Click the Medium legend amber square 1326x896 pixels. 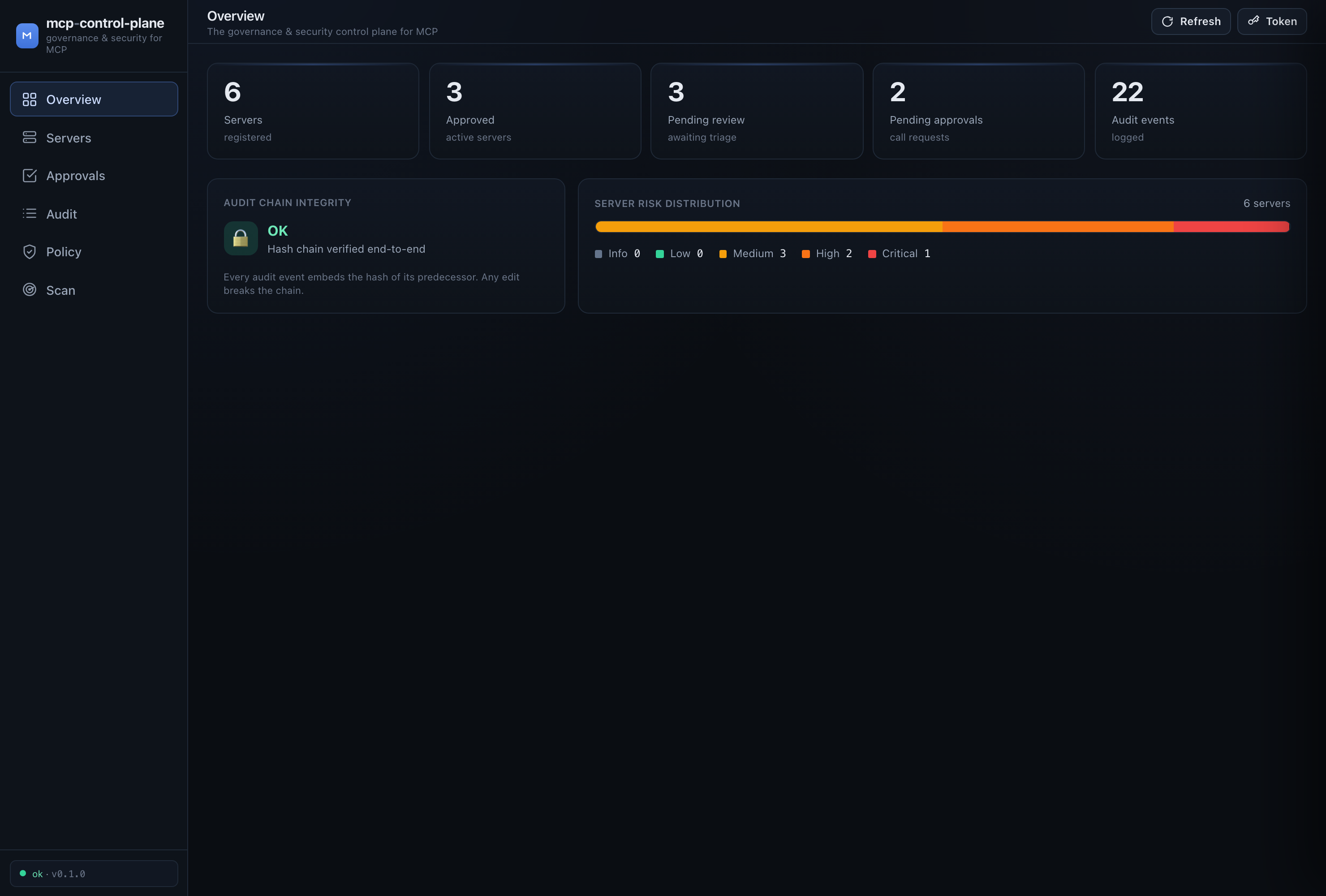coord(723,254)
